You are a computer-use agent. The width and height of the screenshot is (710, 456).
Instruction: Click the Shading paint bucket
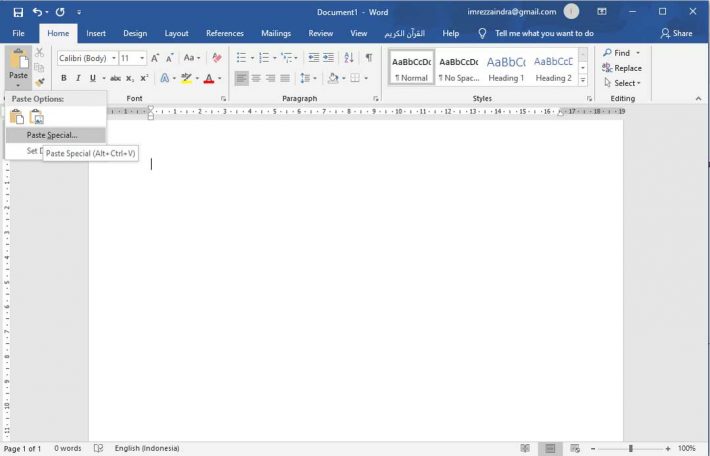[x=333, y=78]
